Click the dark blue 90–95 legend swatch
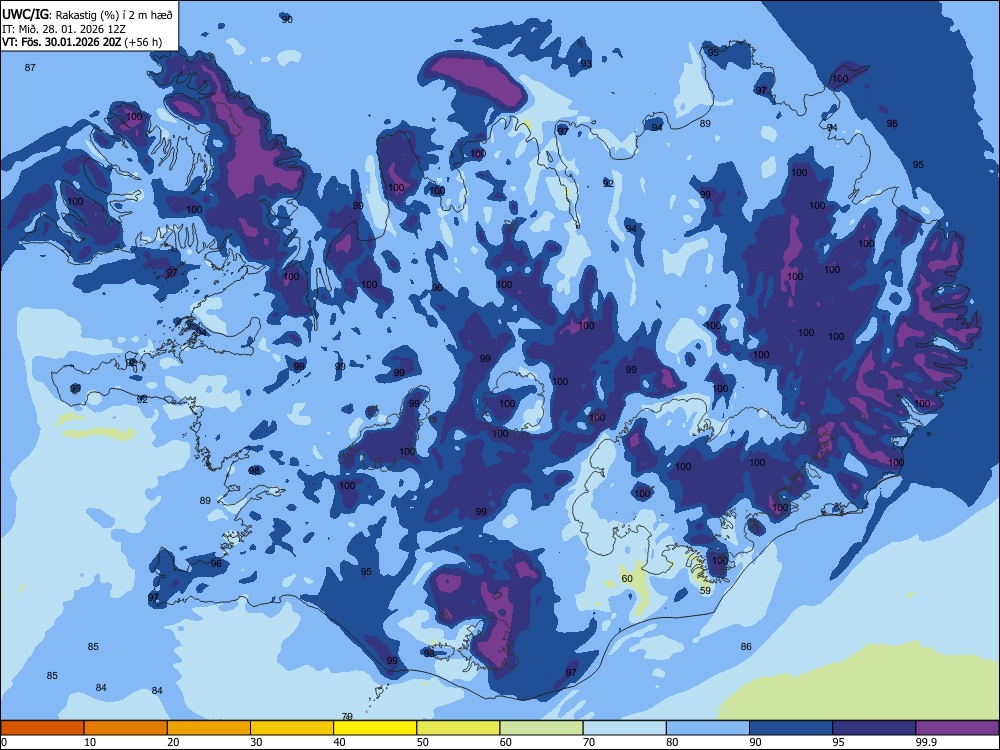 pyautogui.click(x=791, y=728)
